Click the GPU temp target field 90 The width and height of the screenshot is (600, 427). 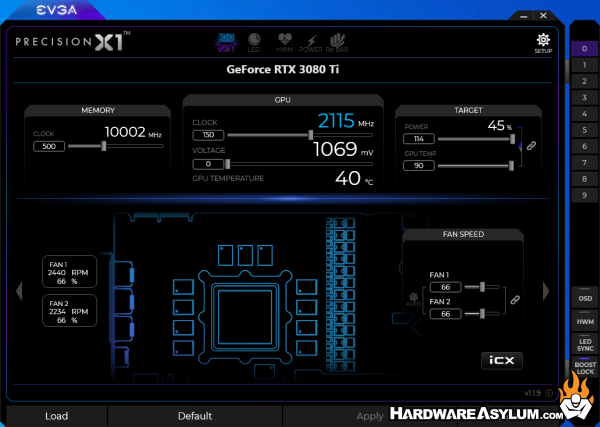(419, 166)
